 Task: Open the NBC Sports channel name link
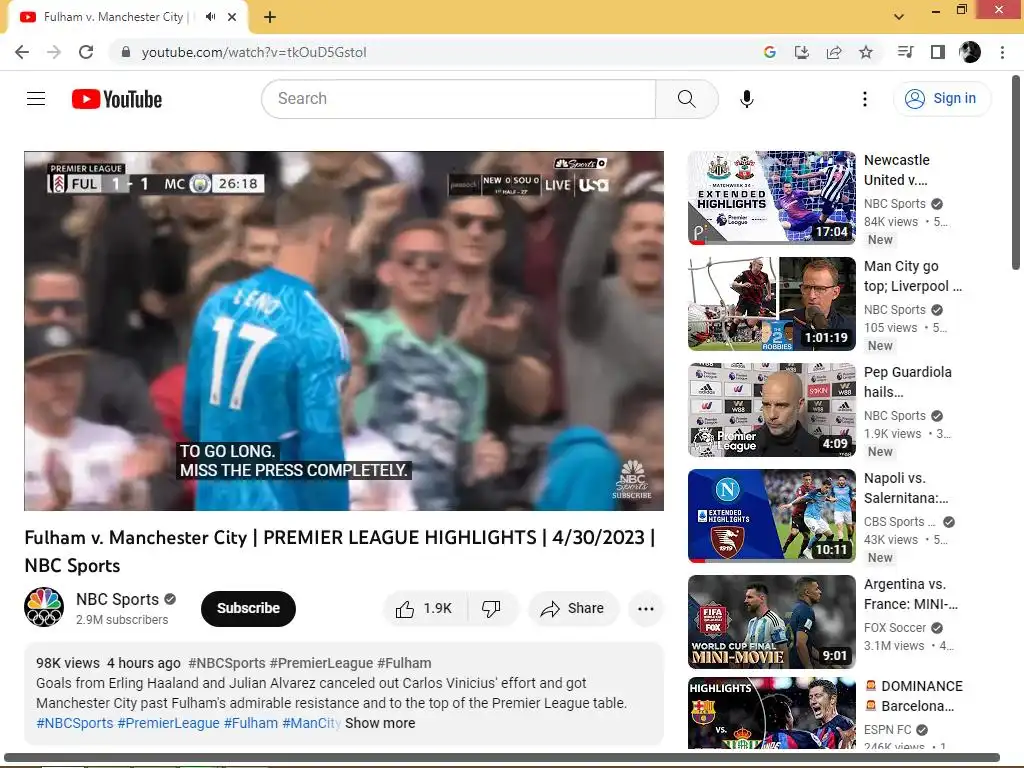[118, 599]
